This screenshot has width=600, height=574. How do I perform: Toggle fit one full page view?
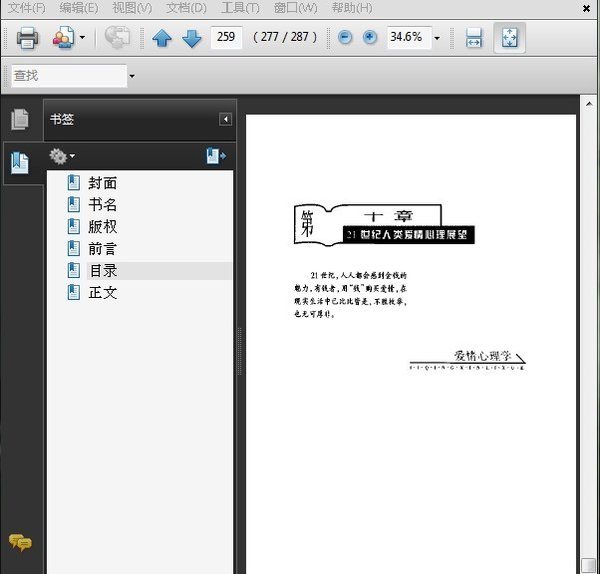pos(509,38)
